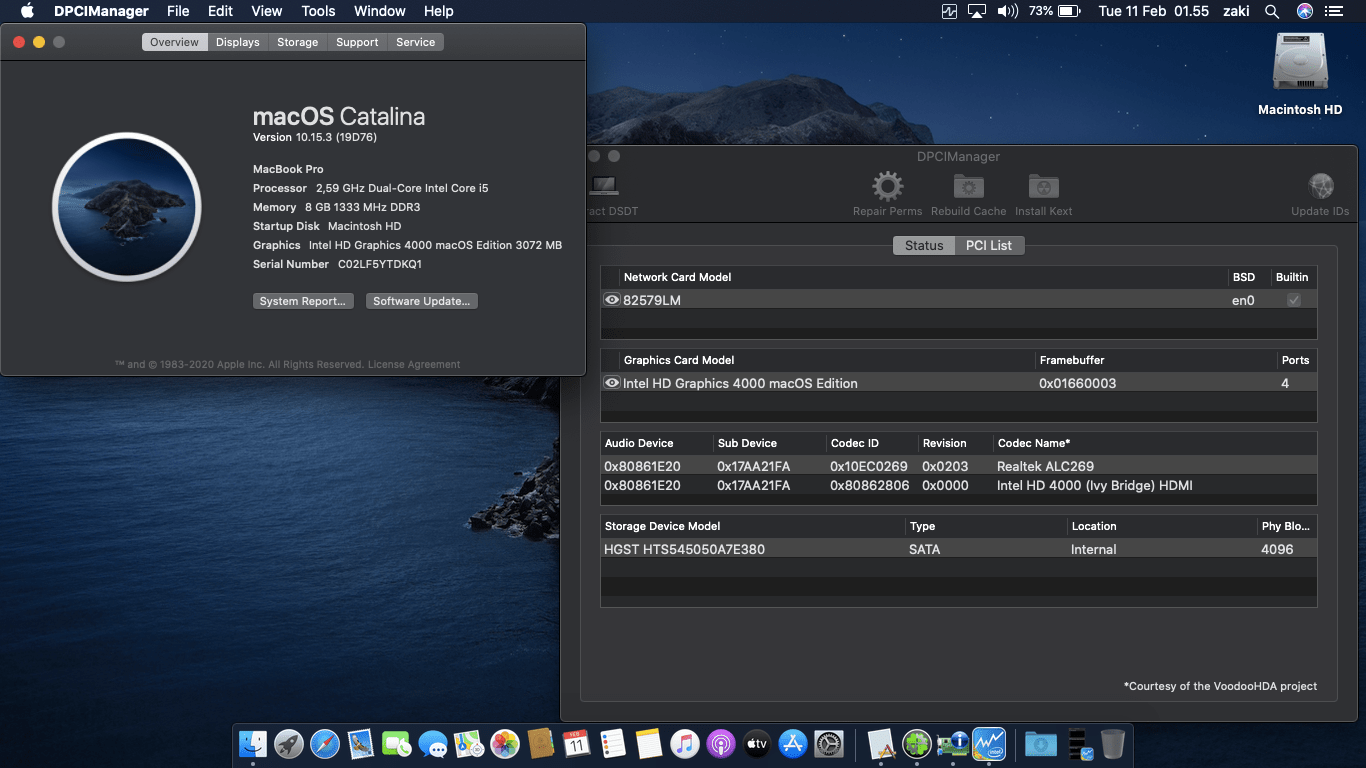Open the Downloads folder in Dock

(1041, 744)
